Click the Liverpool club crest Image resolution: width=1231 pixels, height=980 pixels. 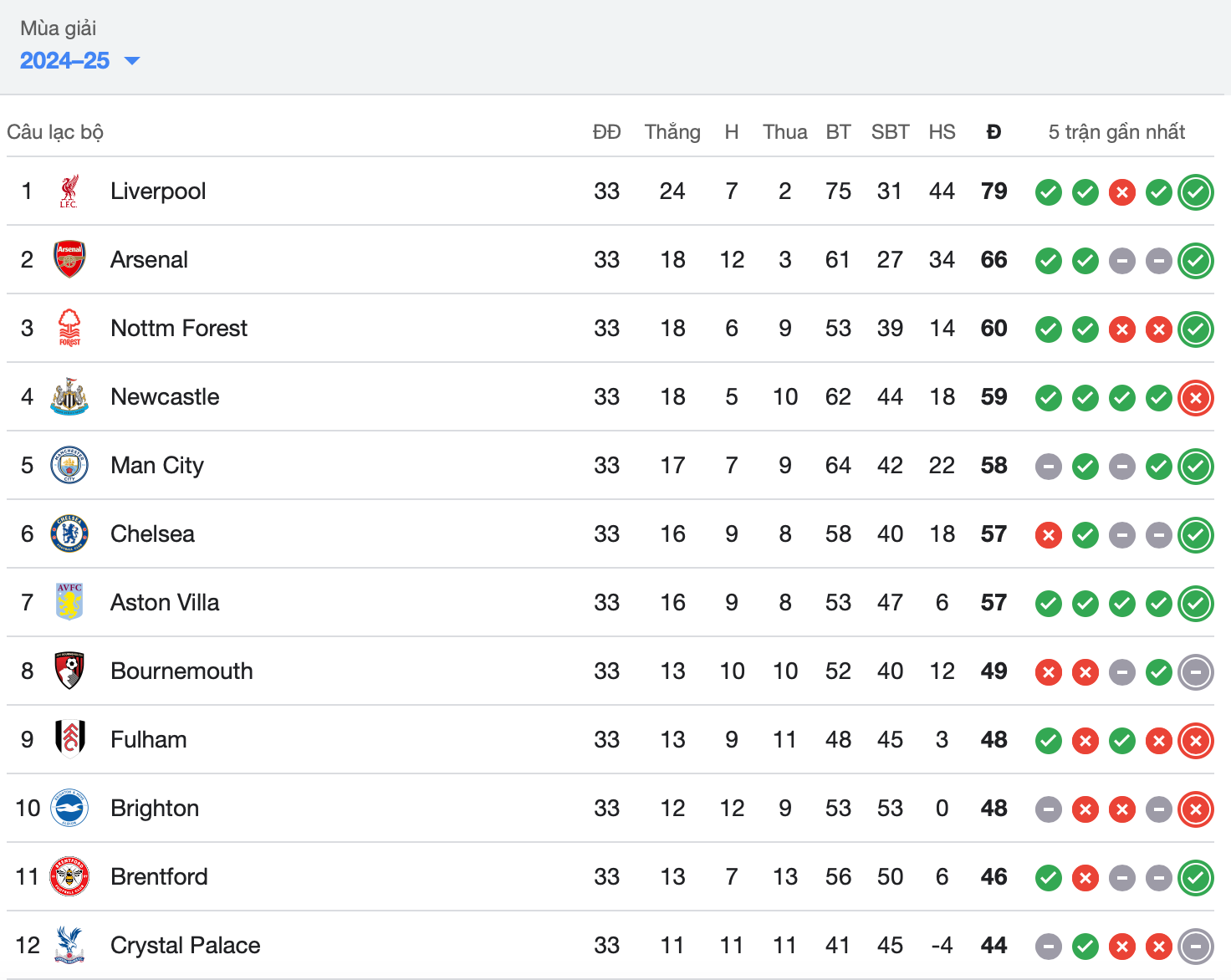pos(69,191)
